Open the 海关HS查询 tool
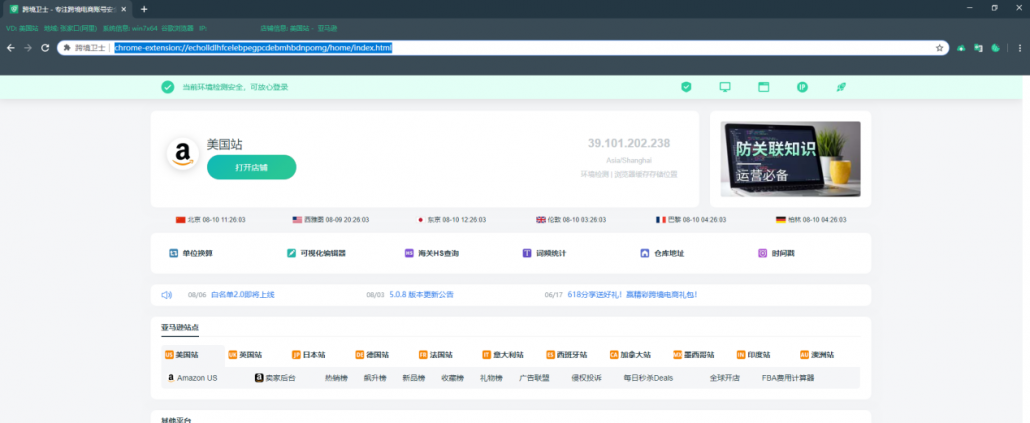This screenshot has height=423, width=1030. coord(432,253)
